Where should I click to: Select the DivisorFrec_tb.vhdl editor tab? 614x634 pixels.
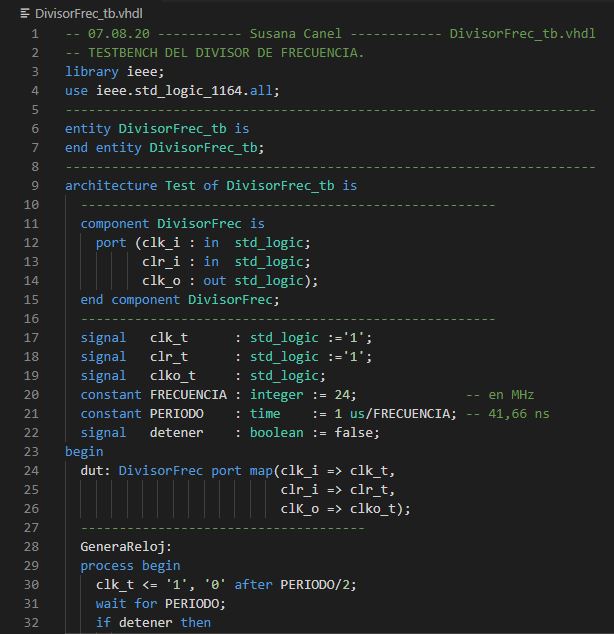pos(75,13)
